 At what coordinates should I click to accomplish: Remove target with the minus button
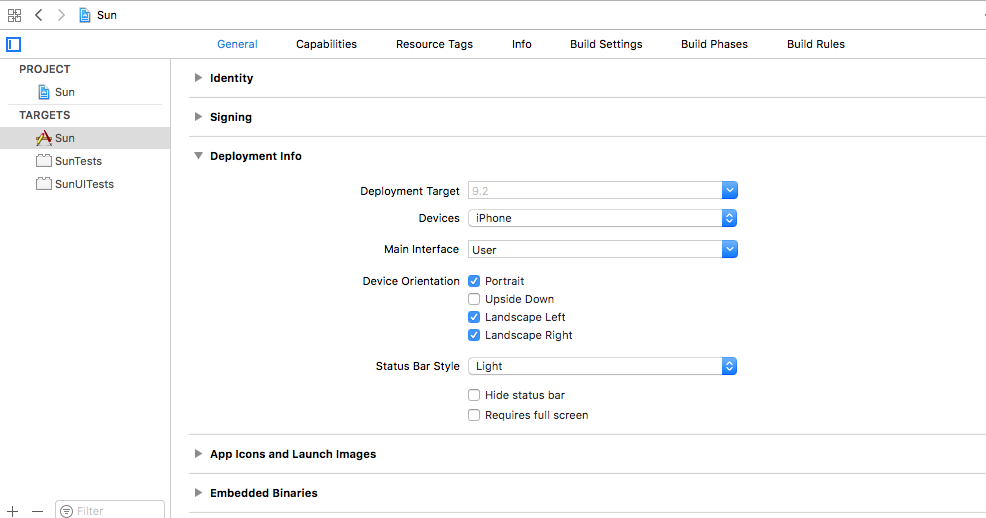[x=37, y=510]
